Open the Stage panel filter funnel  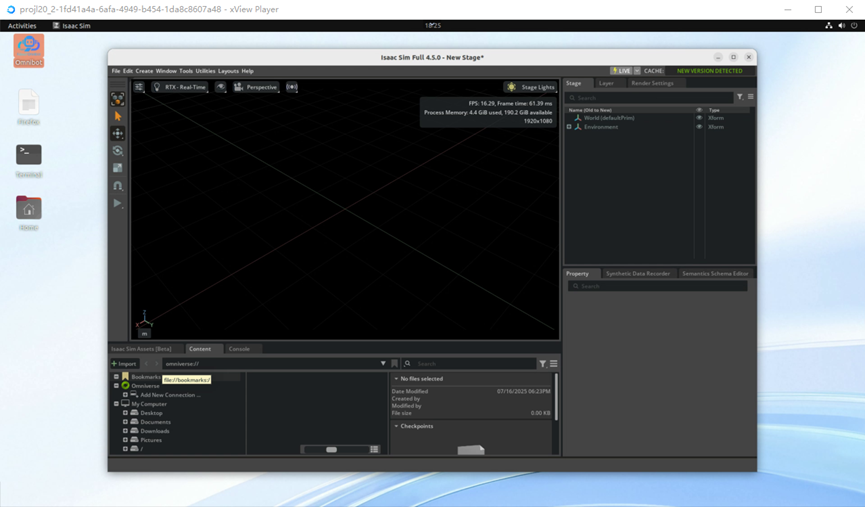[x=740, y=97]
